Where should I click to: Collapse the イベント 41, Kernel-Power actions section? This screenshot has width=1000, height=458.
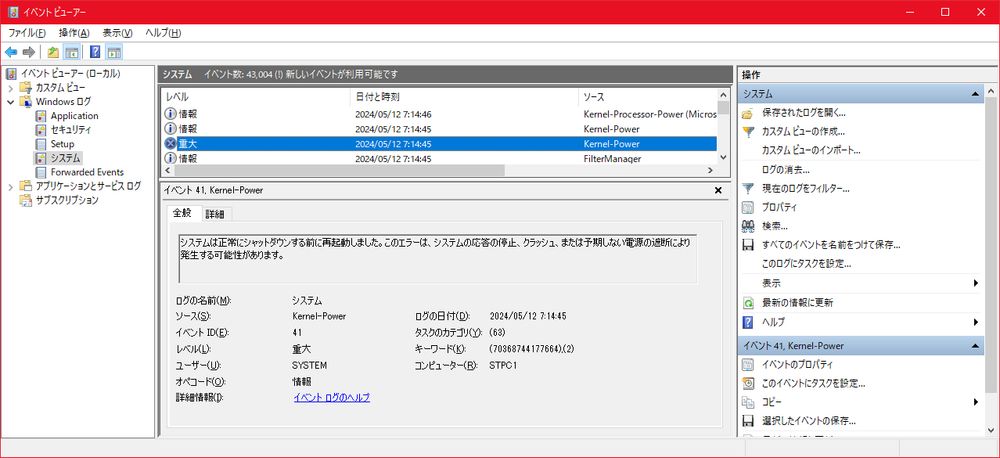pyautogui.click(x=975, y=346)
